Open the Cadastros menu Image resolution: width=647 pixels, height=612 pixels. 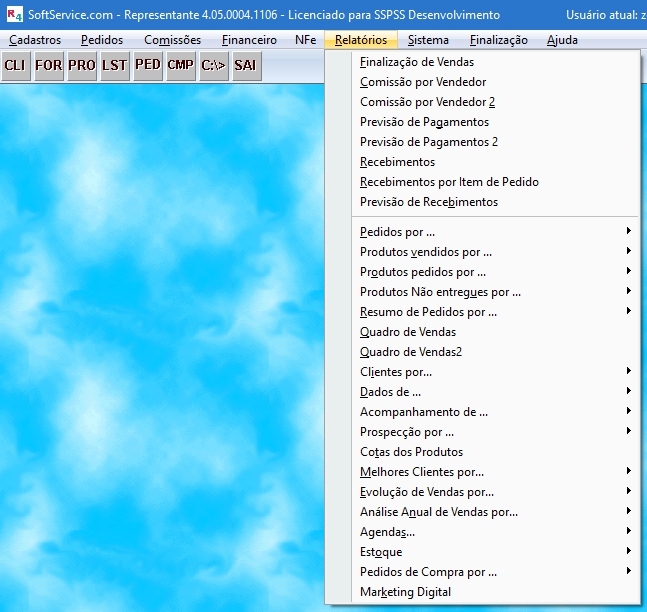35,40
